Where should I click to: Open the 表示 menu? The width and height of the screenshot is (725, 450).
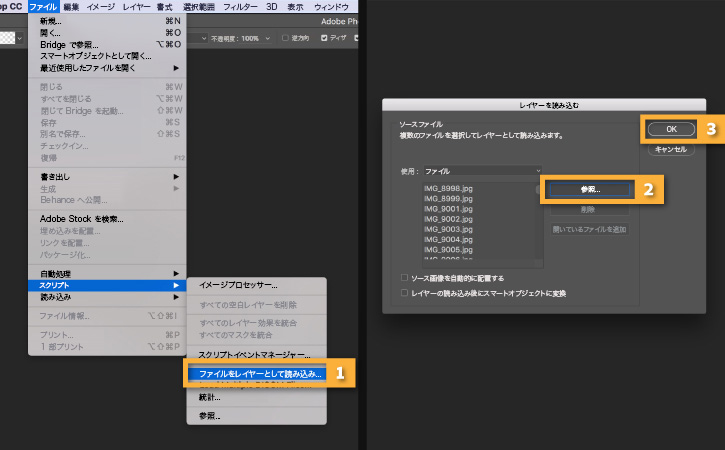click(295, 6)
